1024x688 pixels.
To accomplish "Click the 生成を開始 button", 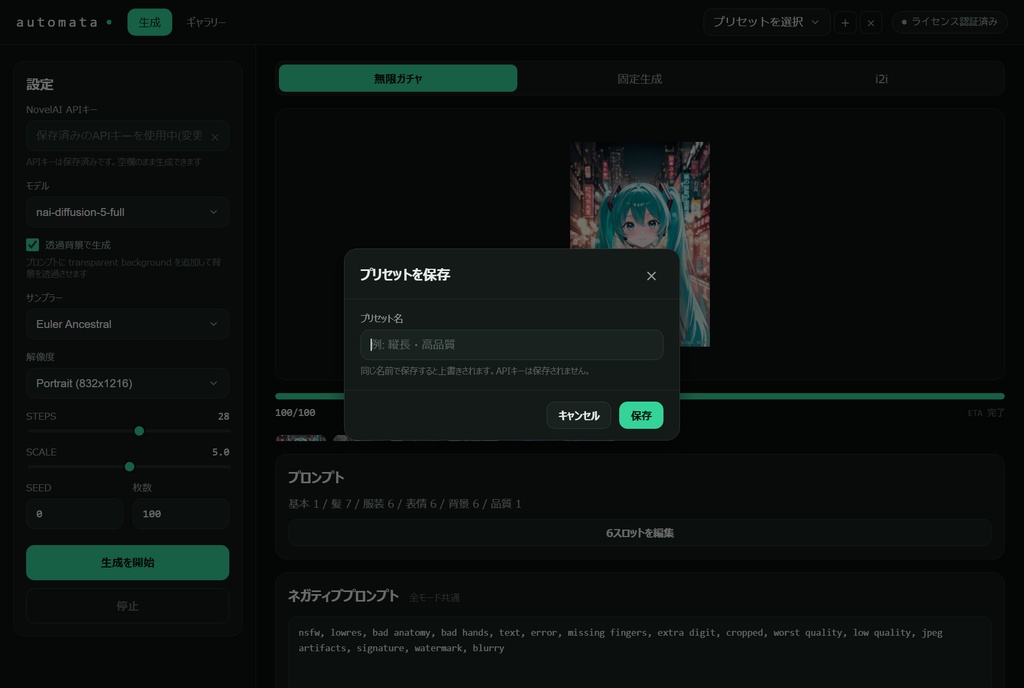I will pyautogui.click(x=127, y=563).
